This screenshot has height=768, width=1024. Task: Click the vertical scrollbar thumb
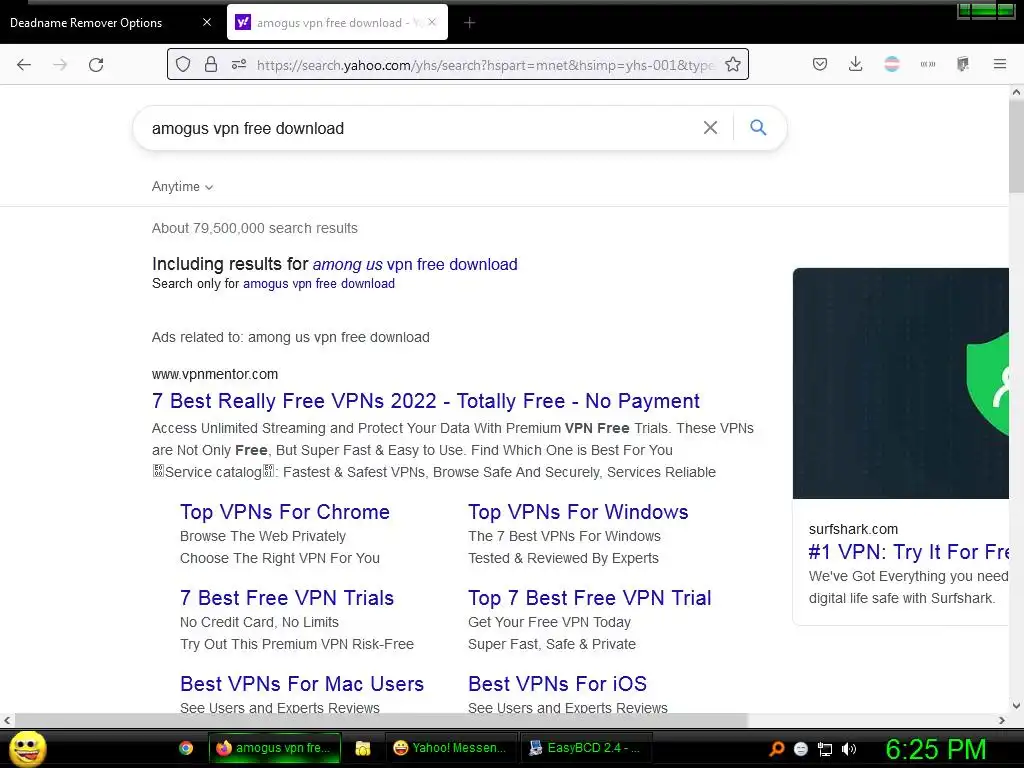1016,147
